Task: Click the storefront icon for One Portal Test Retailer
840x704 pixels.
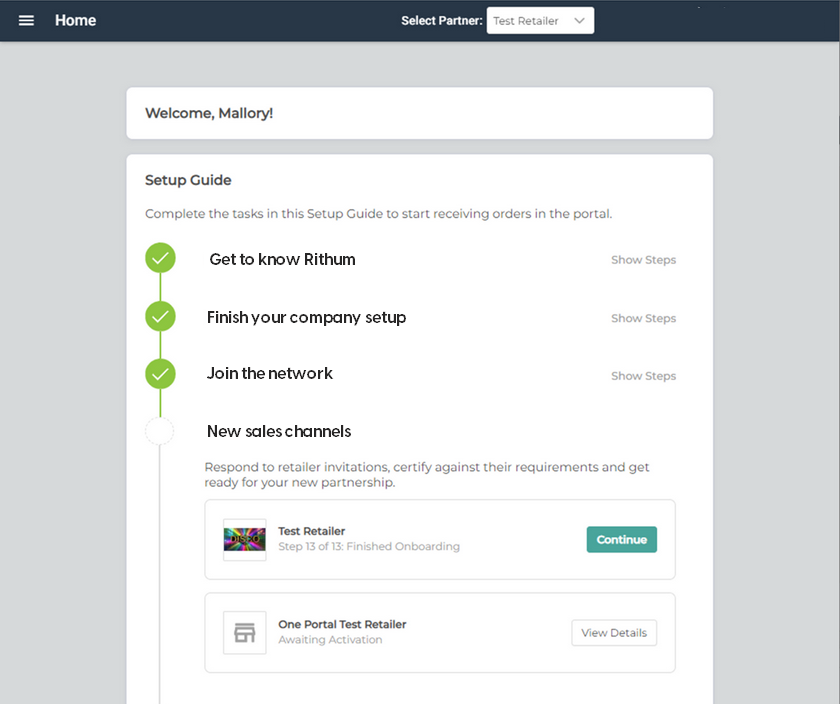Action: [x=245, y=633]
